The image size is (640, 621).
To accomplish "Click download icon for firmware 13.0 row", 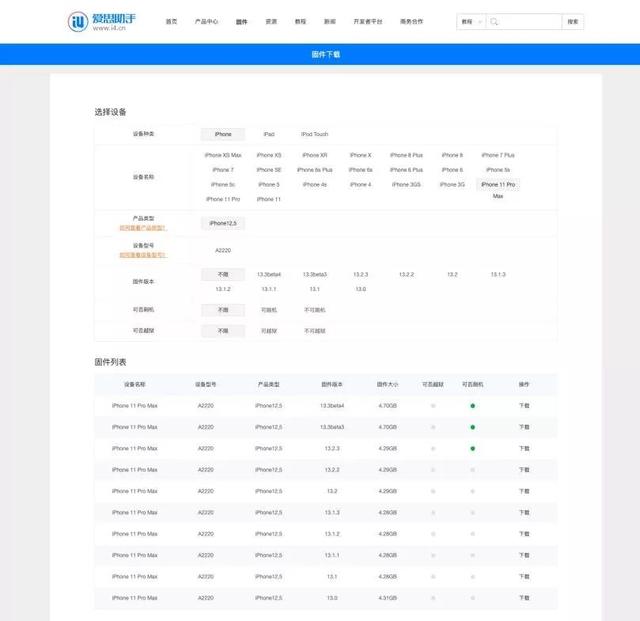I will pyautogui.click(x=524, y=598).
